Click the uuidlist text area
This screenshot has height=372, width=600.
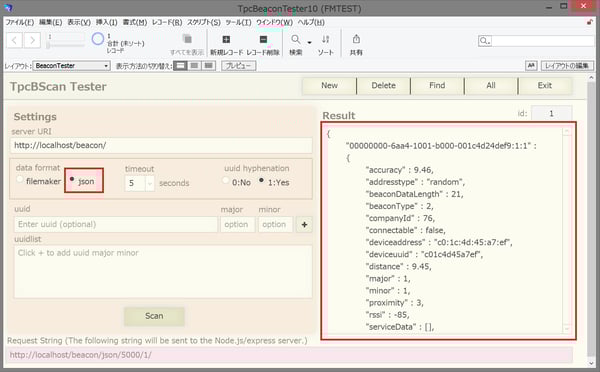163,272
